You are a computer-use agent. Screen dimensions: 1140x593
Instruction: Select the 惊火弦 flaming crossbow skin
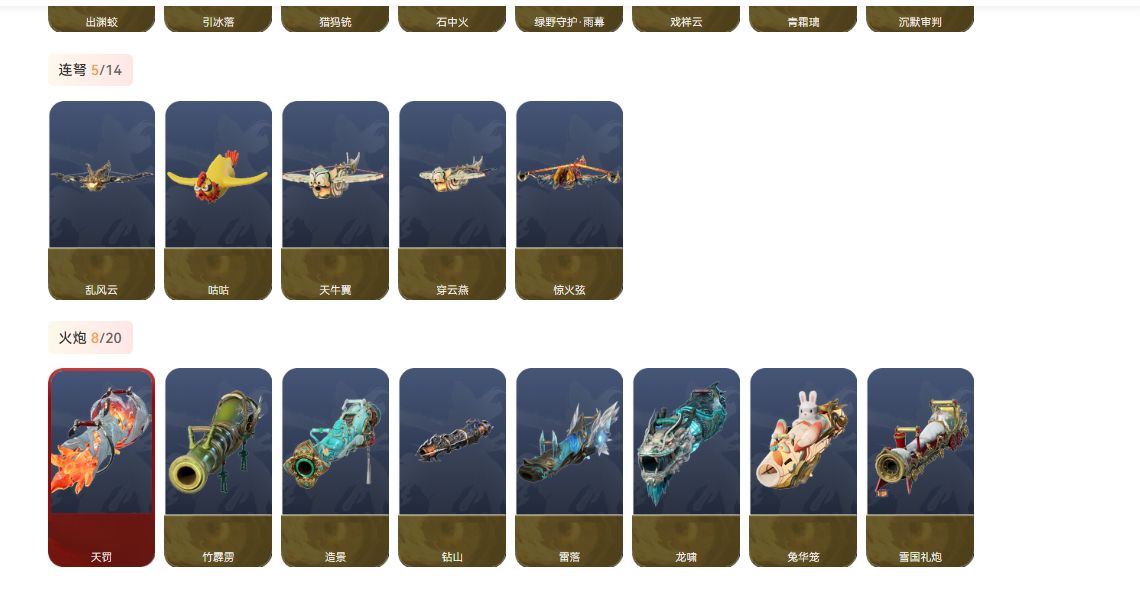click(x=569, y=201)
